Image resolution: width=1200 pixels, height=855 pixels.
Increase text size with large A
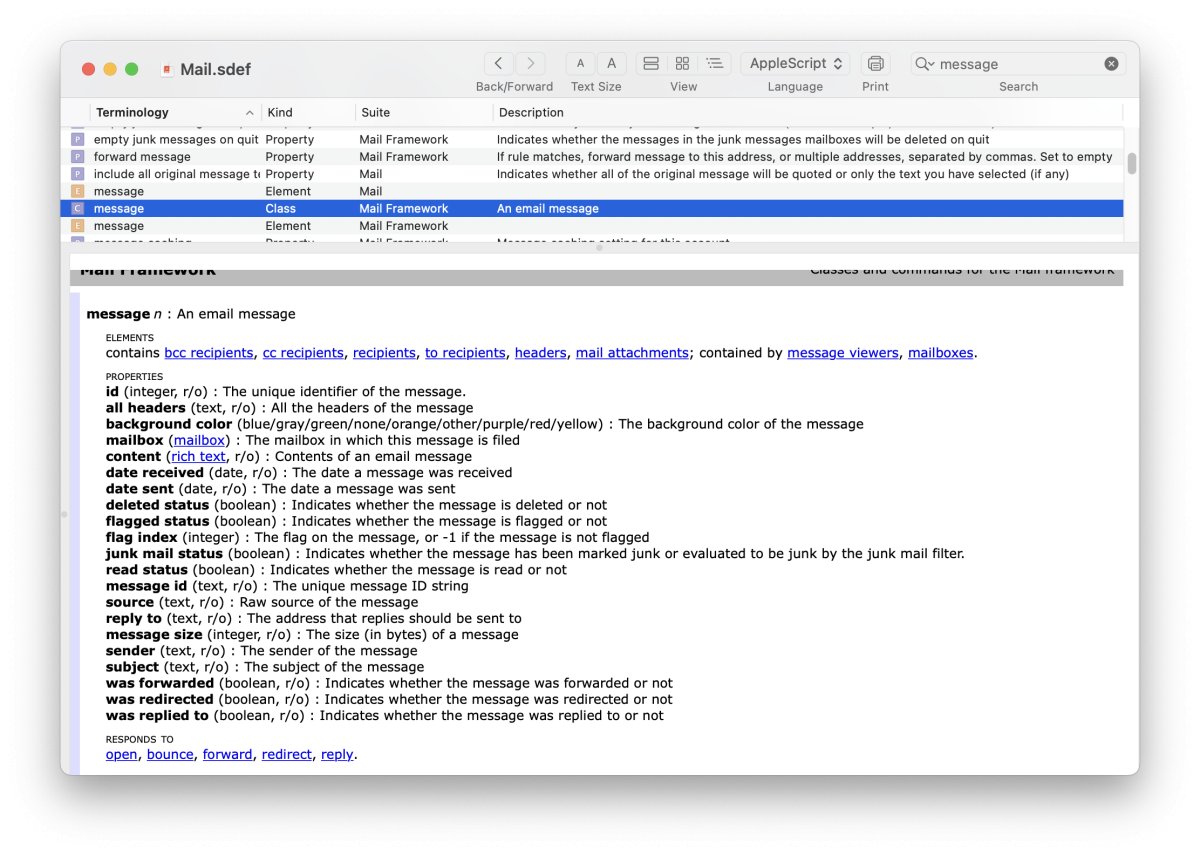click(612, 63)
